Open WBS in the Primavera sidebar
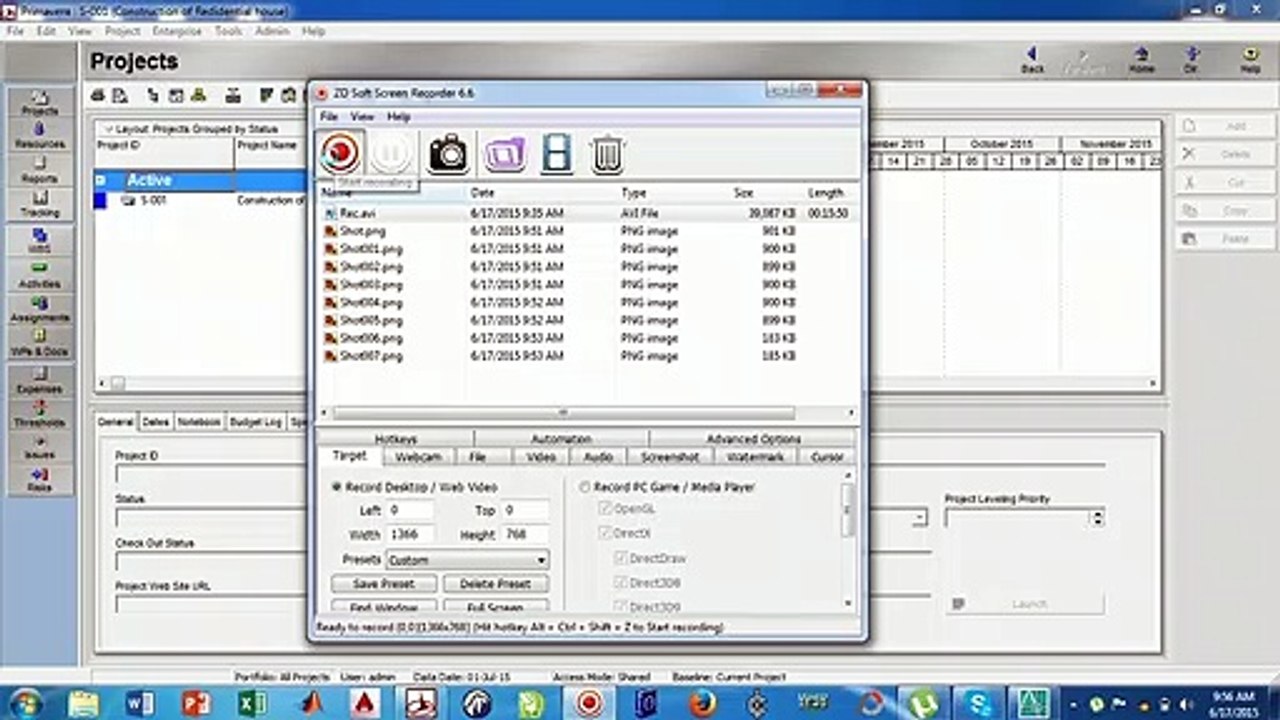1280x720 pixels. coord(40,241)
